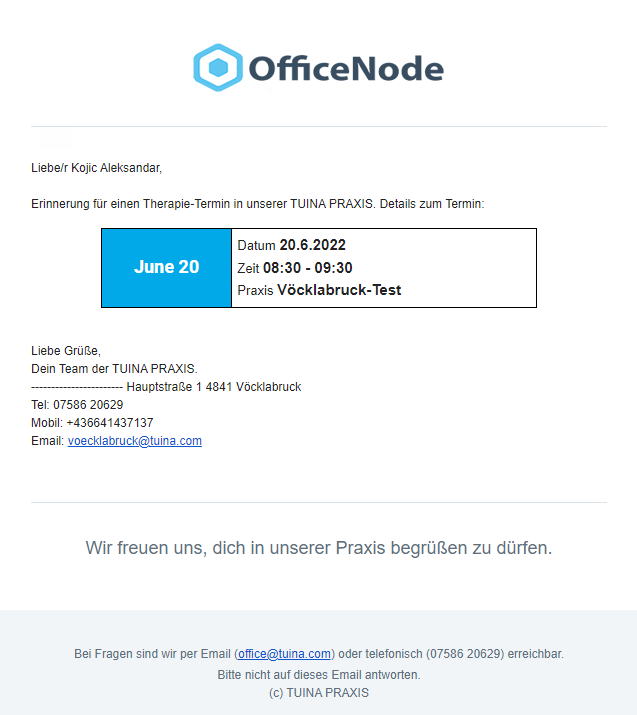The image size is (637, 715).
Task: Select the Datum 20.6.2022 line
Action: point(292,245)
